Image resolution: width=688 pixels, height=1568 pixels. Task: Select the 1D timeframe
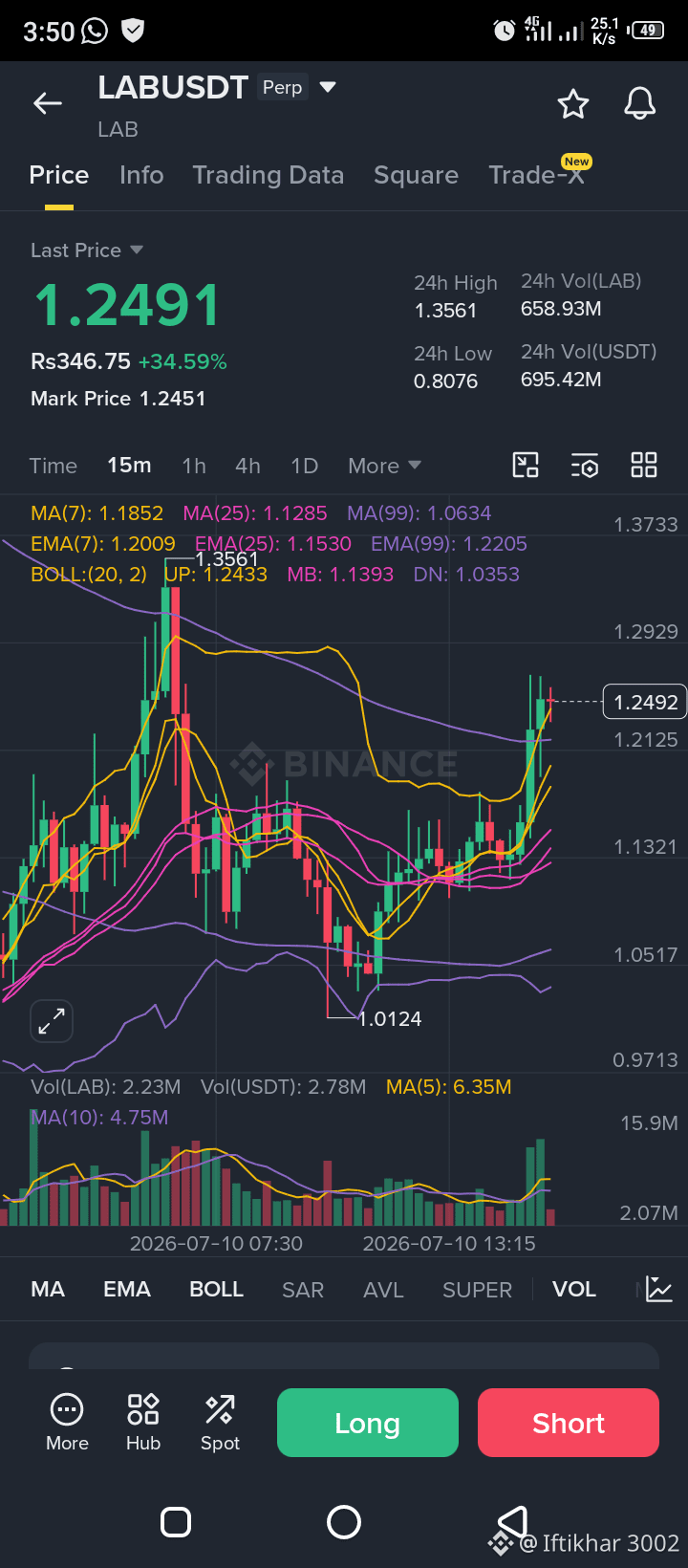click(304, 466)
